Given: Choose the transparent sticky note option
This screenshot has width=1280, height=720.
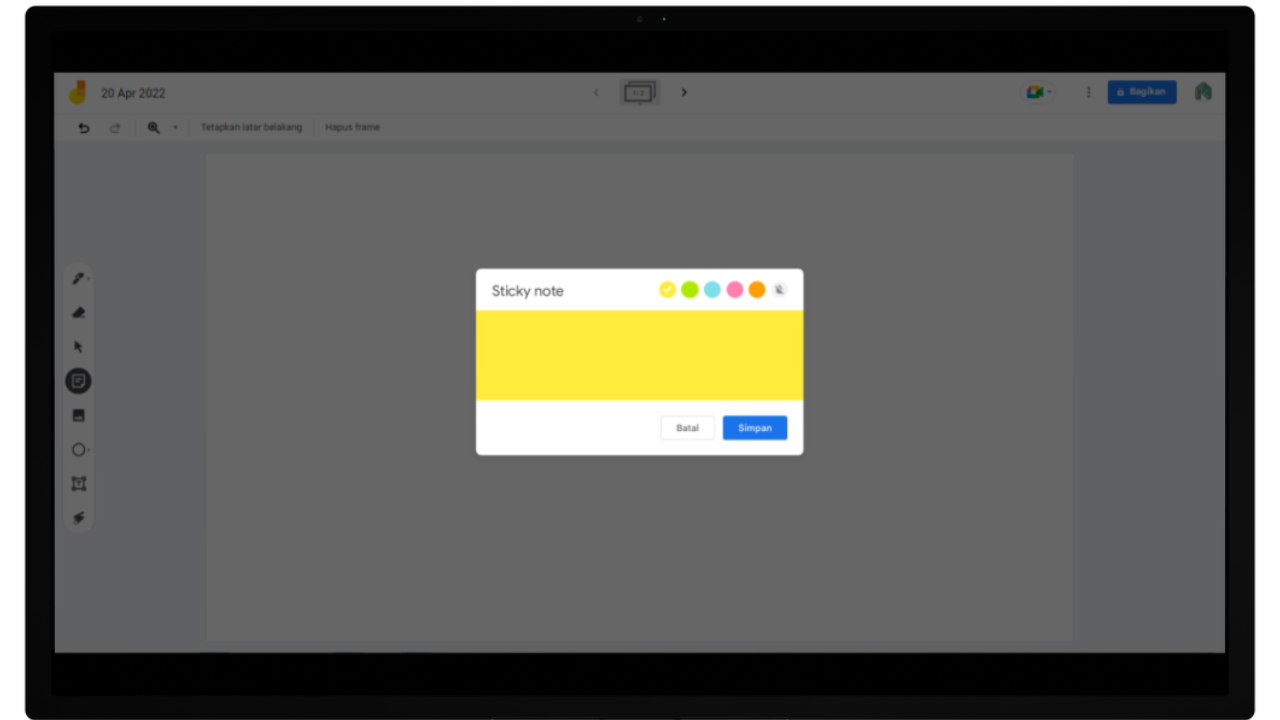Looking at the screenshot, I should [780, 290].
